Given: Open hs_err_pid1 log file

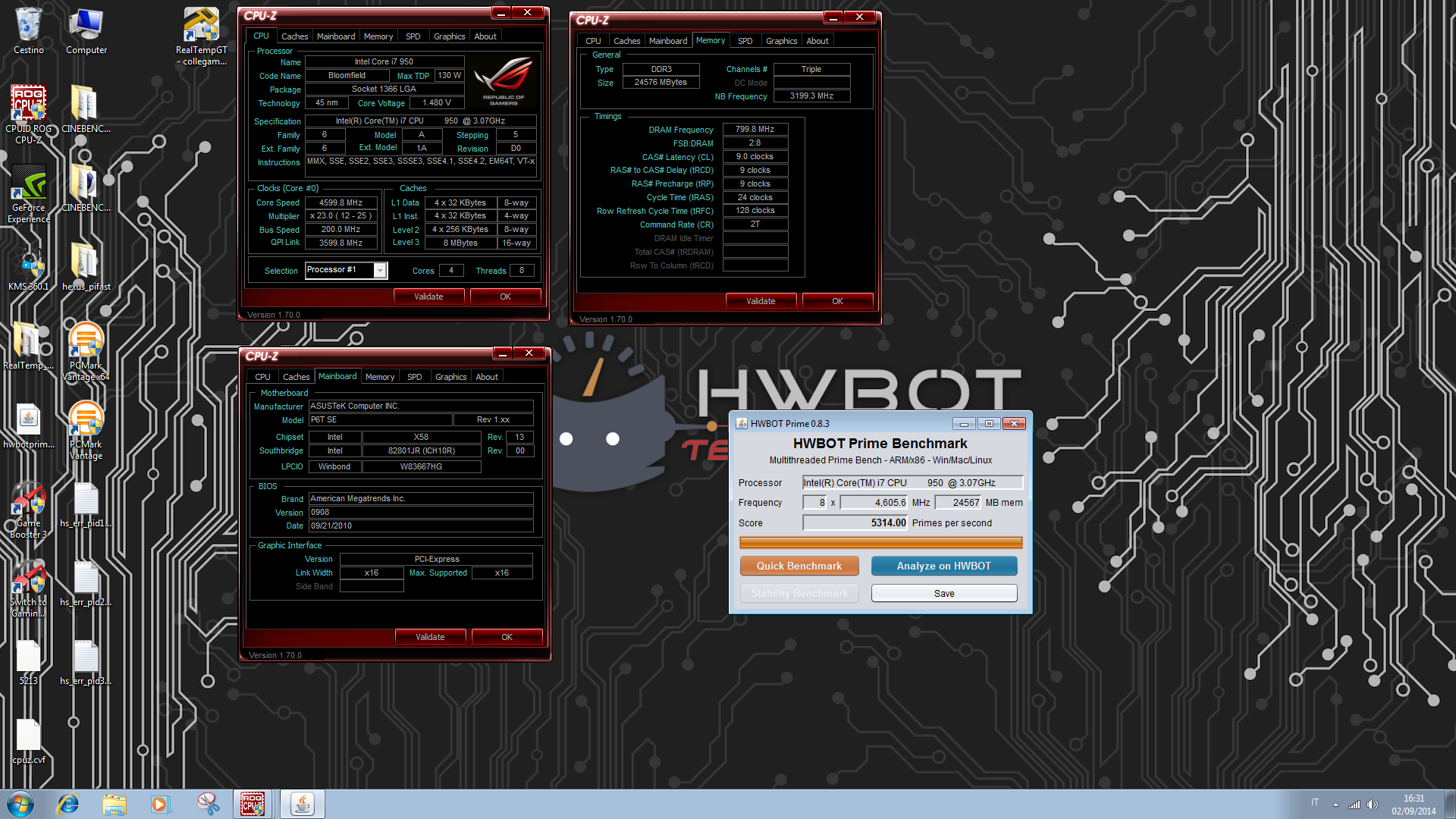Looking at the screenshot, I should coord(86,504).
